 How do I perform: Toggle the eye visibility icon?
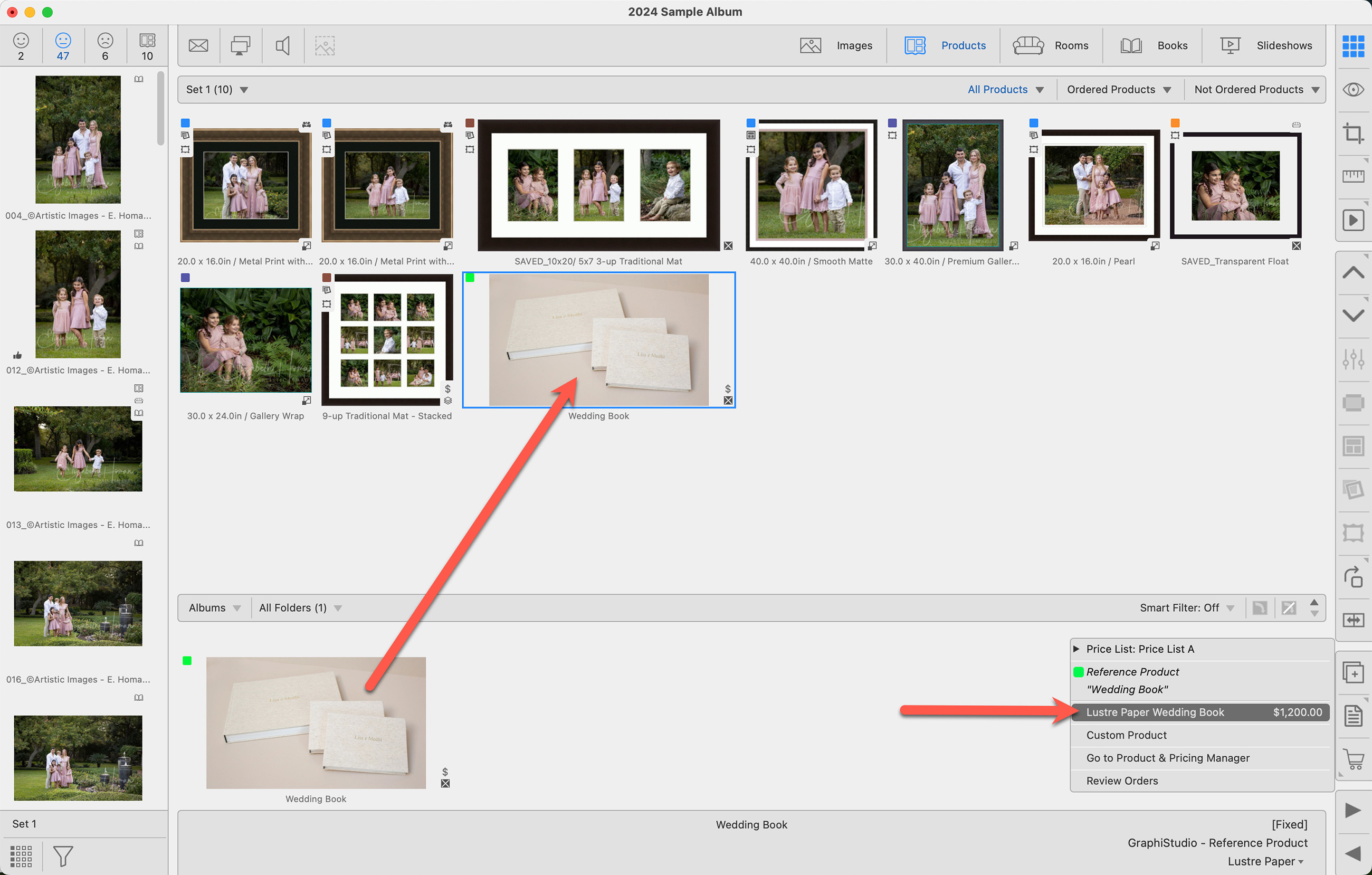pos(1353,89)
